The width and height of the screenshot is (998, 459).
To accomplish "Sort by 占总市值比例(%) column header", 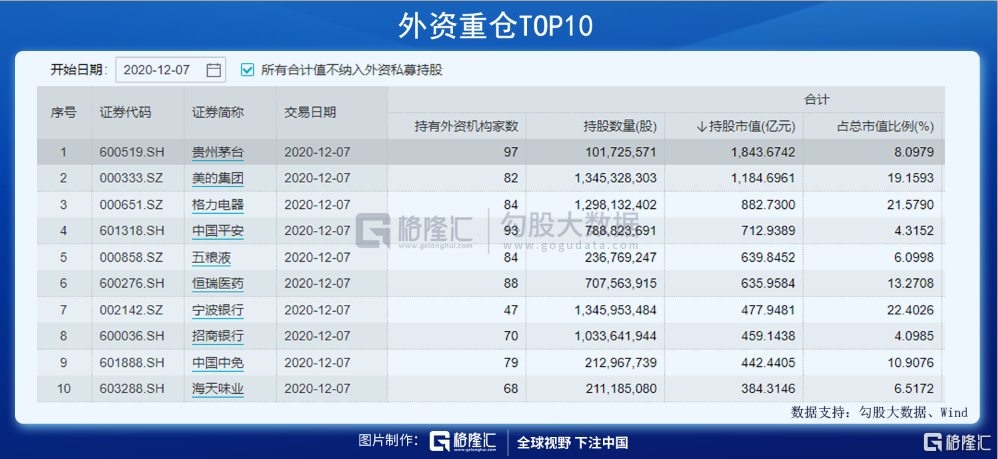I will 885,127.
